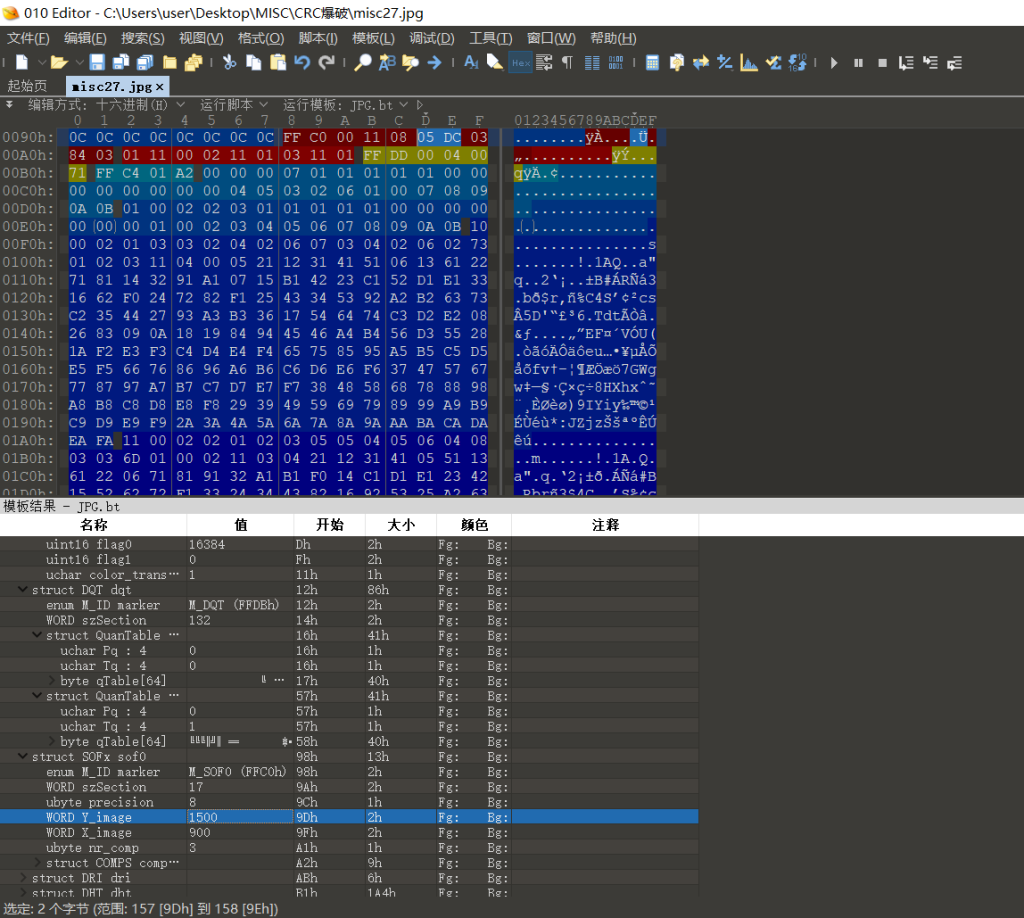Screen dimensions: 1024x918
Task: Click the Save file icon
Action: (97, 62)
